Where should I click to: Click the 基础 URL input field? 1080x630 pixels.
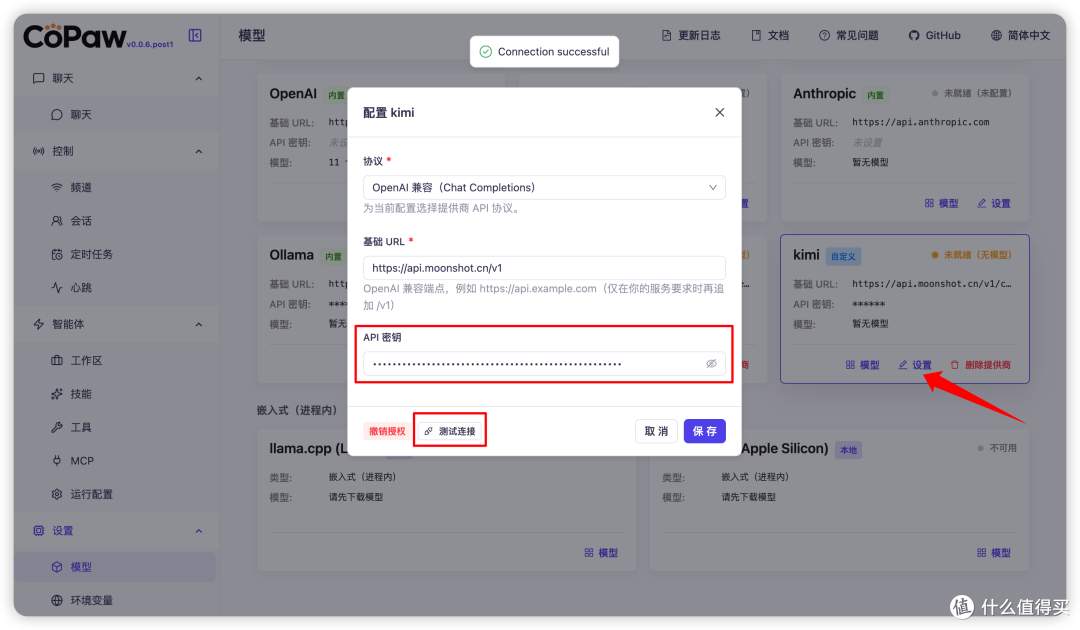point(544,268)
